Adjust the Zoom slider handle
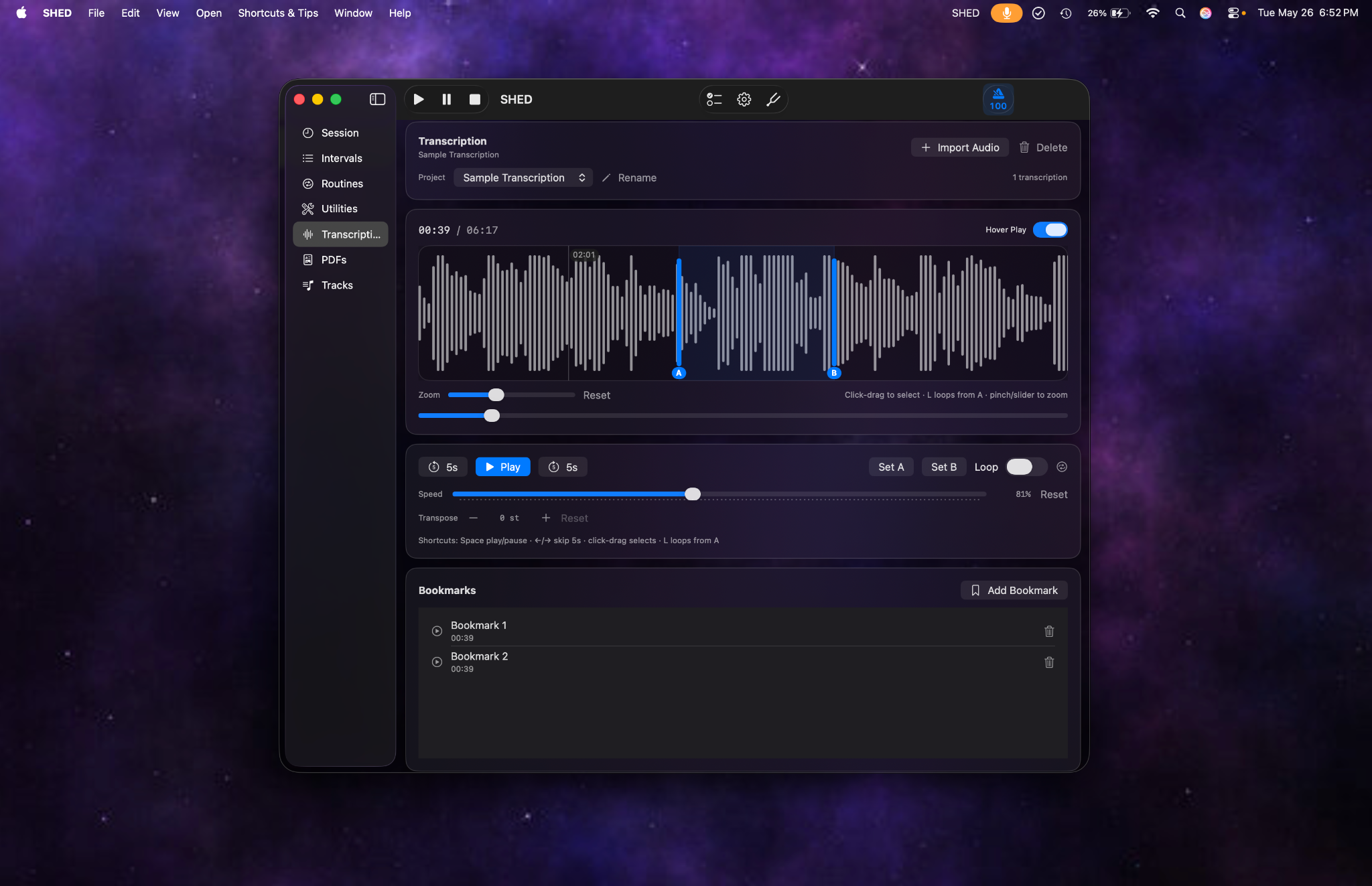 [x=496, y=395]
